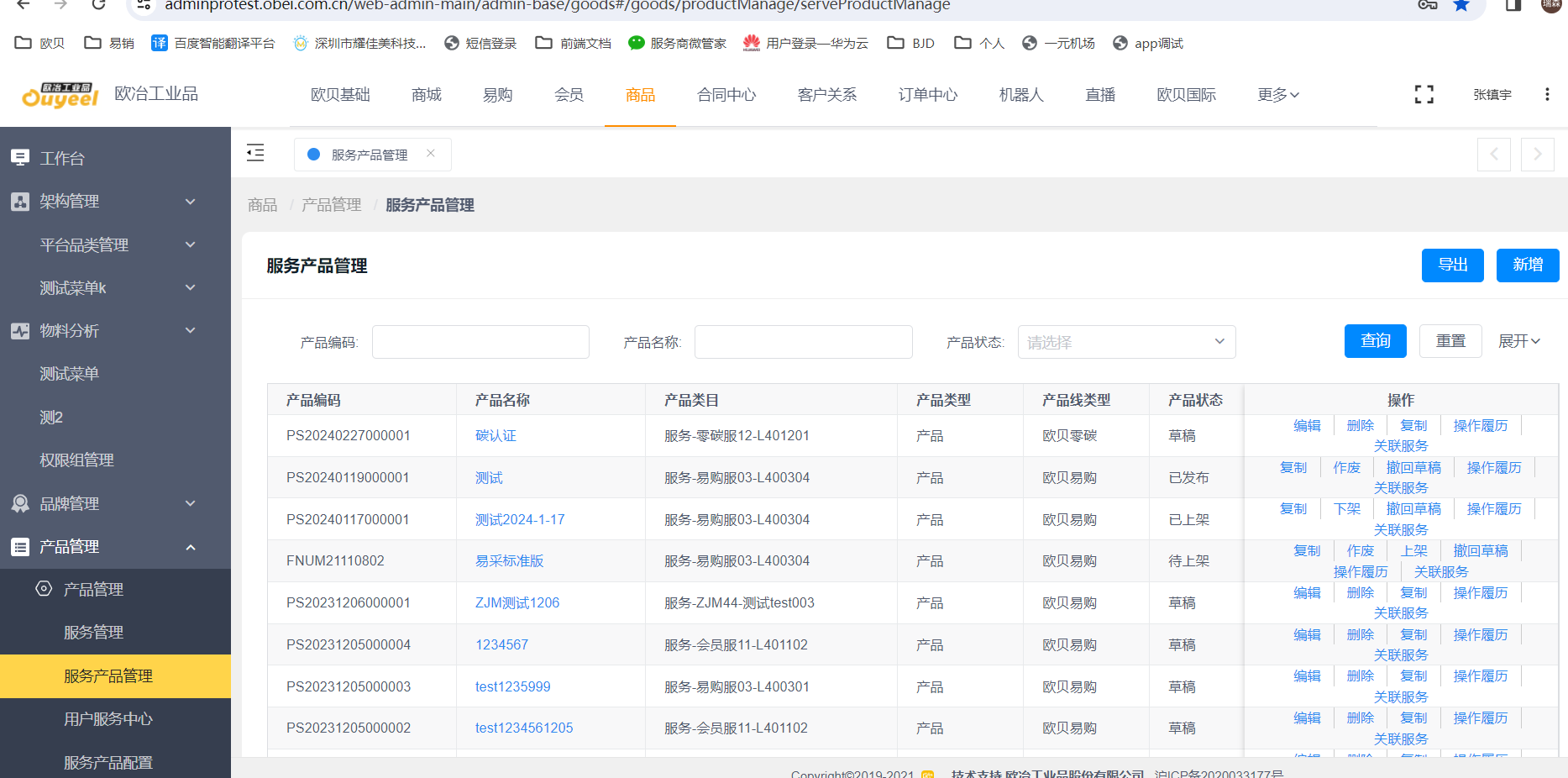Focus the 产品编码 input field
The image size is (1568, 778).
(x=480, y=342)
